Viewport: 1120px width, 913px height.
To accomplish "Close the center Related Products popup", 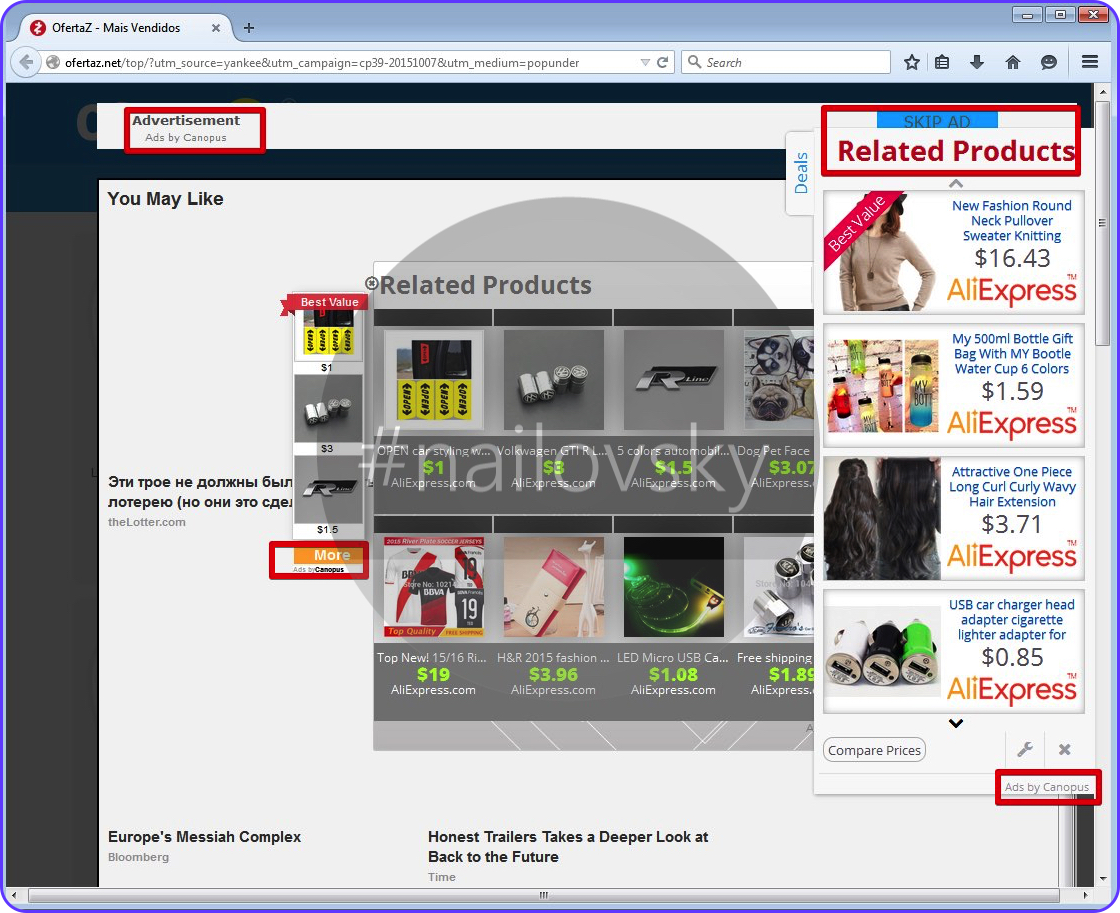I will tap(372, 284).
